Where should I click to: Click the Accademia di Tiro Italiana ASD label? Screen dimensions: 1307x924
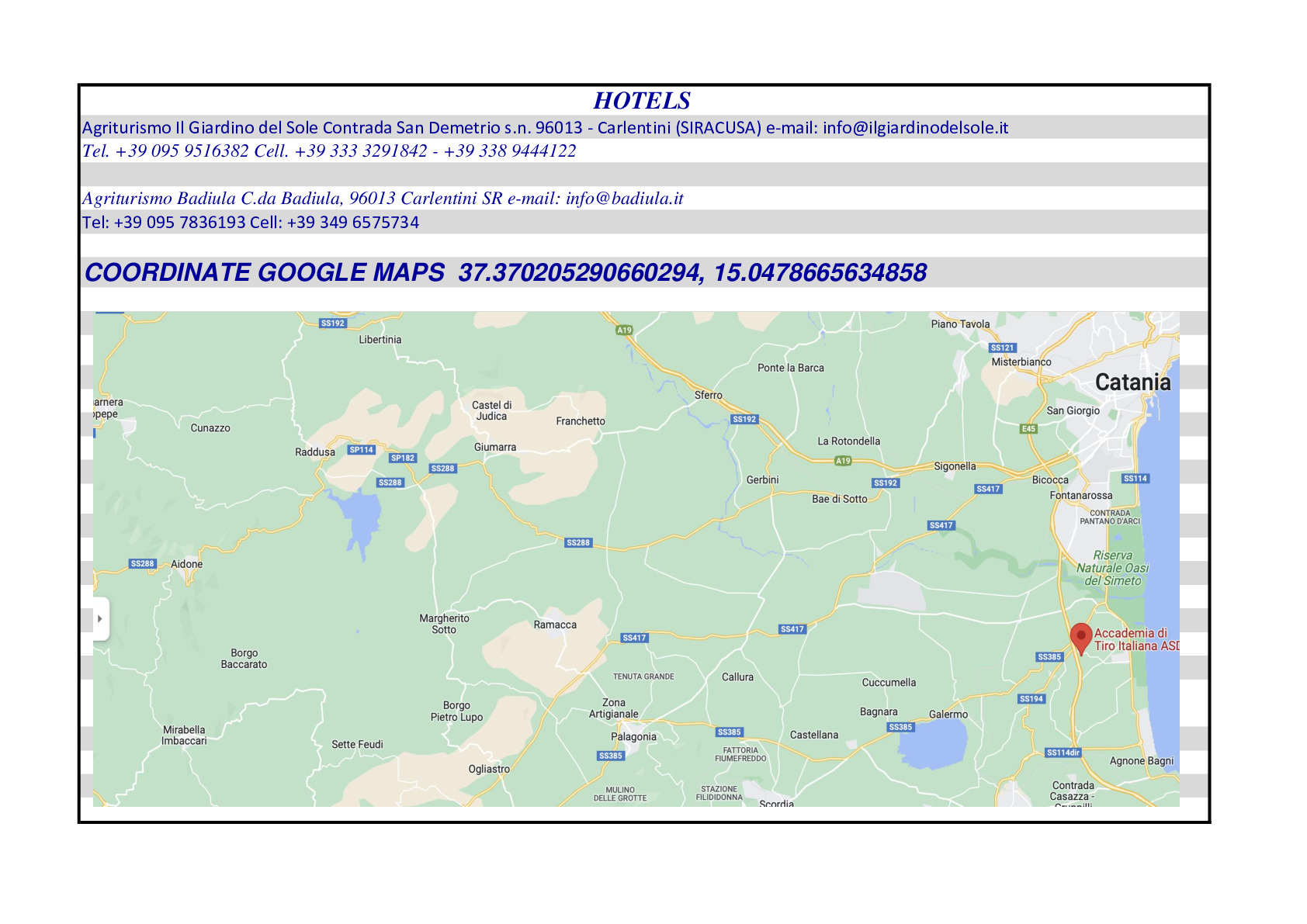click(x=1136, y=639)
